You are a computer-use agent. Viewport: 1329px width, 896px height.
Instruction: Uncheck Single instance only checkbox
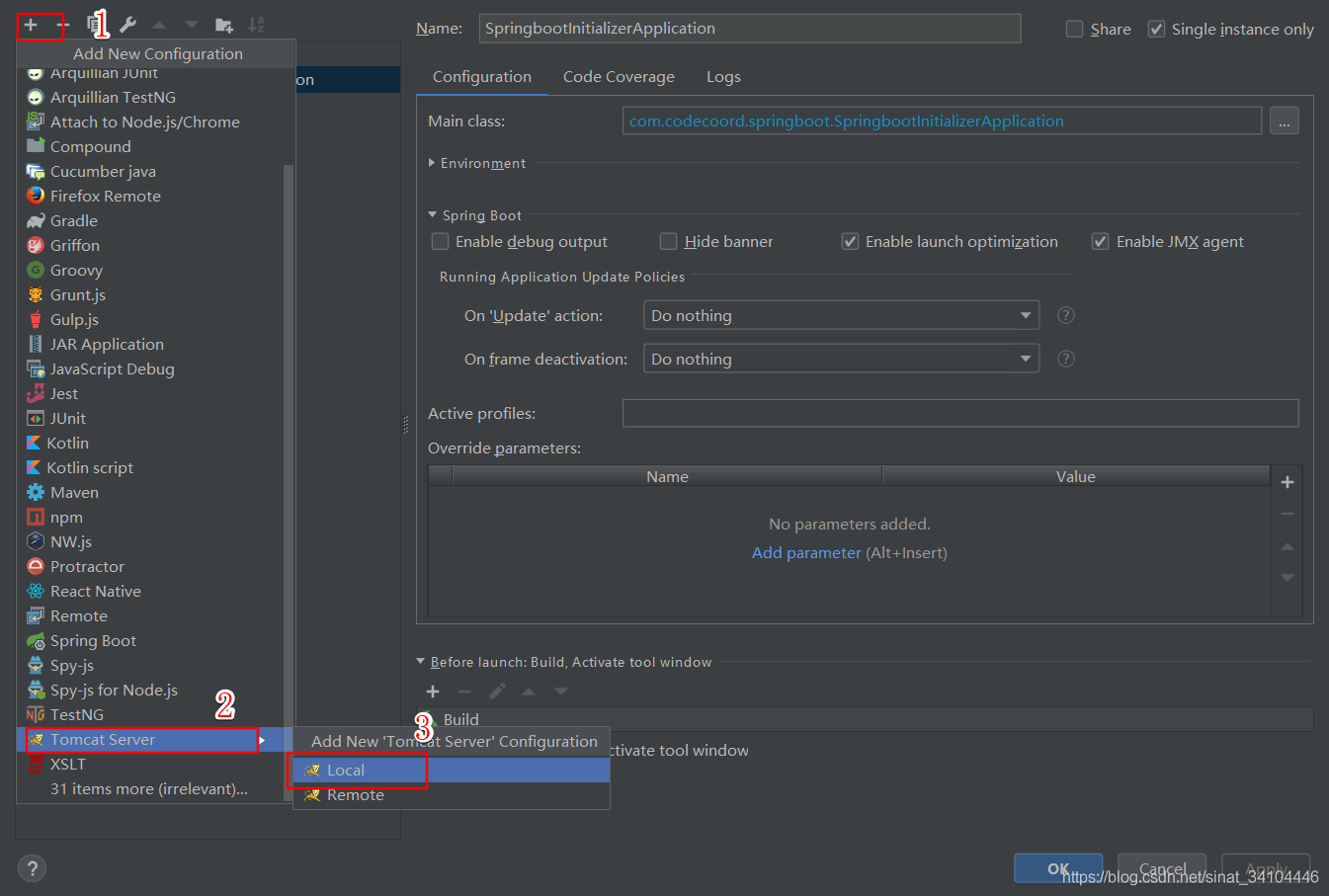coord(1156,30)
